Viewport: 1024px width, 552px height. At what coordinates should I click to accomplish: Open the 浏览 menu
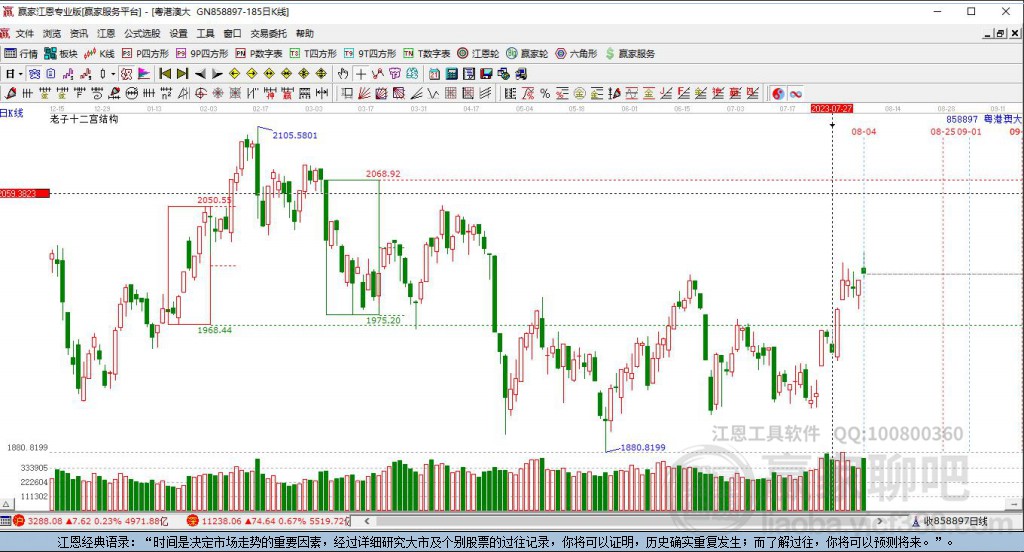(52, 33)
